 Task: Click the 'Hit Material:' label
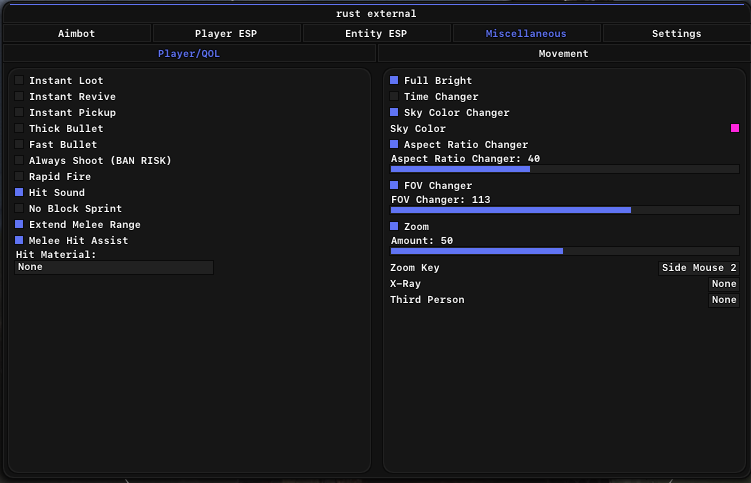[x=56, y=254]
